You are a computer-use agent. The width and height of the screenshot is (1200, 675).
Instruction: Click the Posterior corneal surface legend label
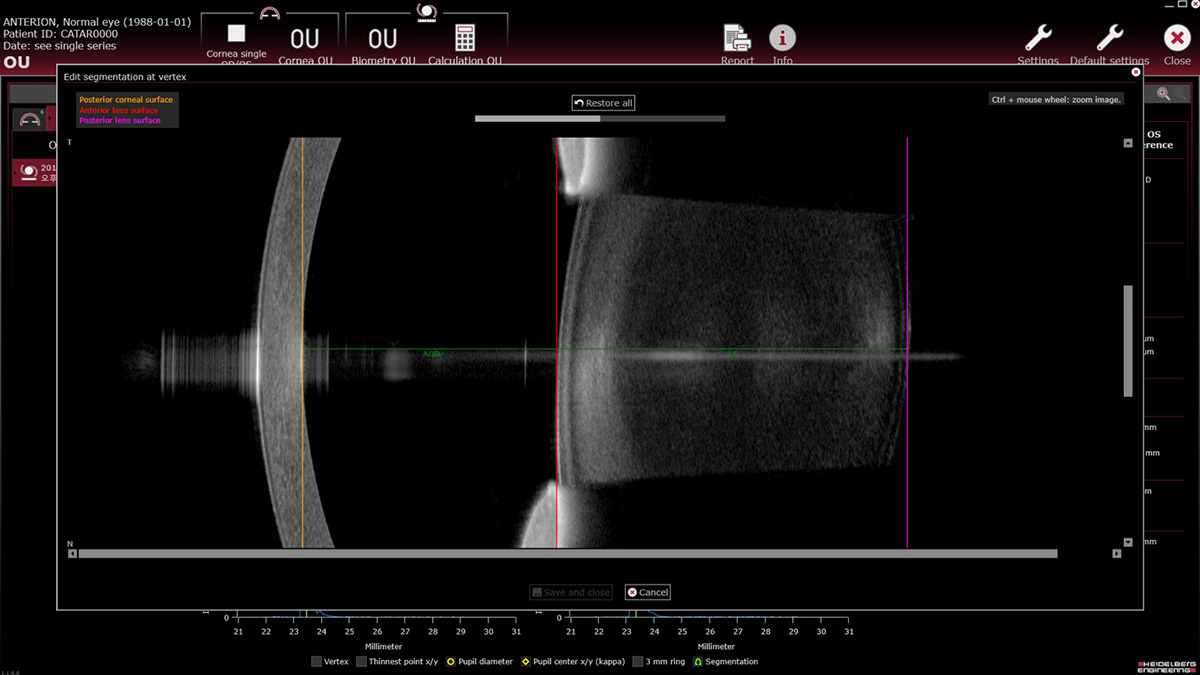(x=126, y=100)
